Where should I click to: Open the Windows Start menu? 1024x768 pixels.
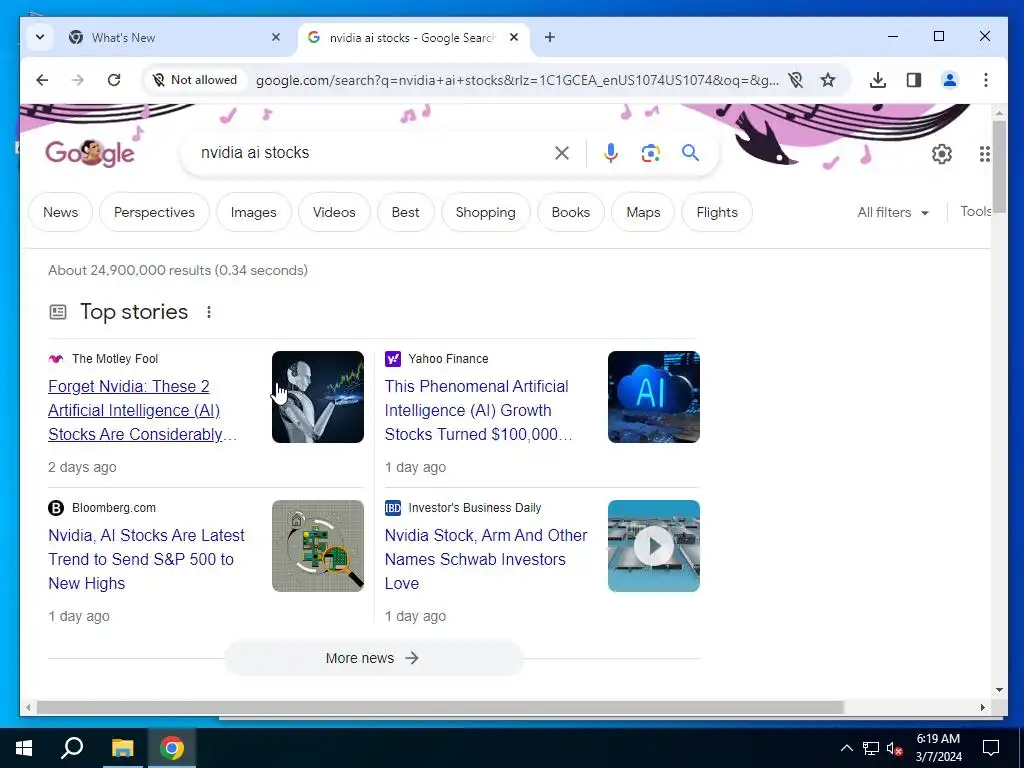(x=24, y=748)
